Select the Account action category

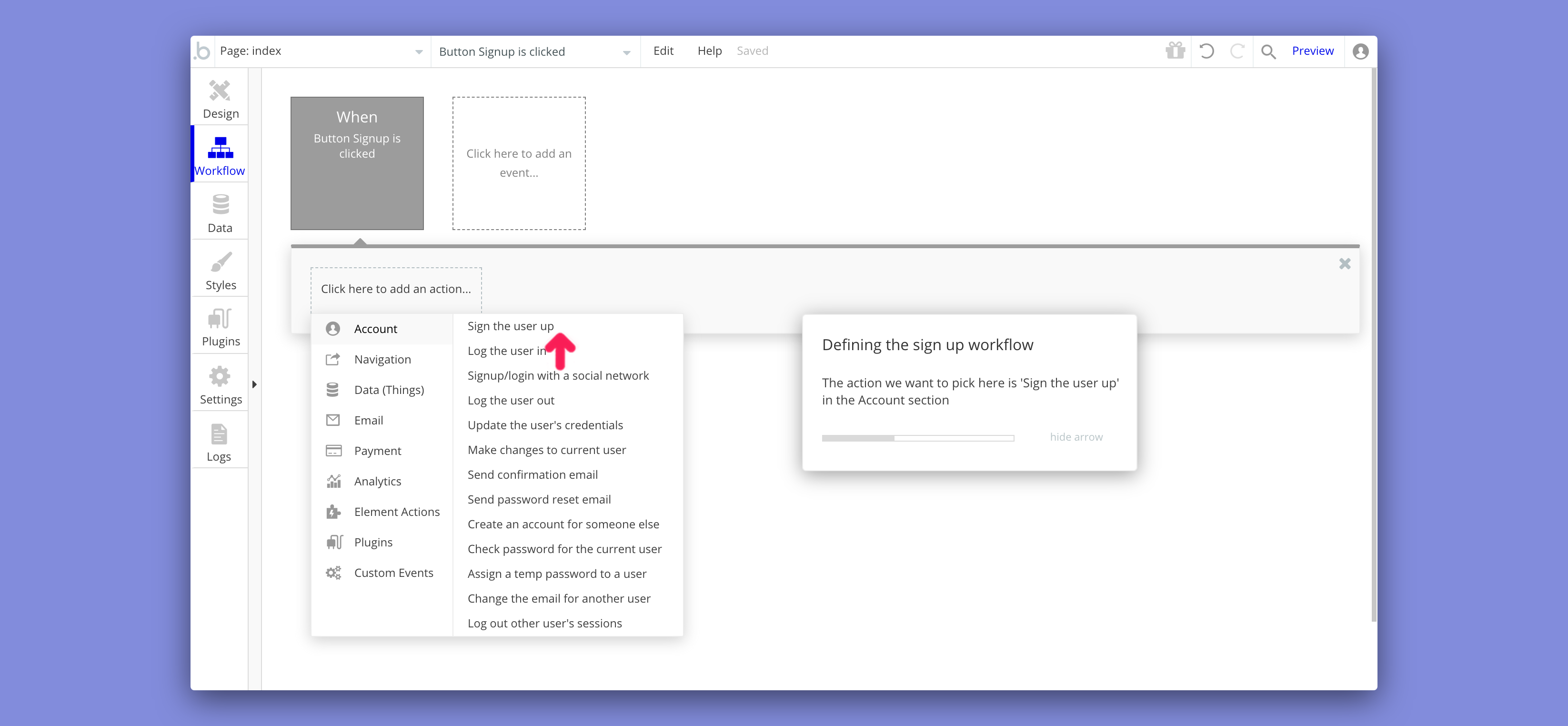point(382,329)
